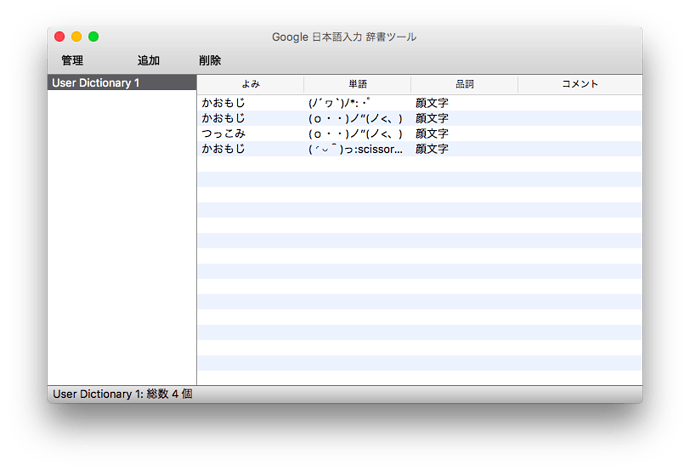Viewport: 690px width, 470px height.
Task: Select the つっこみ reading cell
Action: click(223, 133)
